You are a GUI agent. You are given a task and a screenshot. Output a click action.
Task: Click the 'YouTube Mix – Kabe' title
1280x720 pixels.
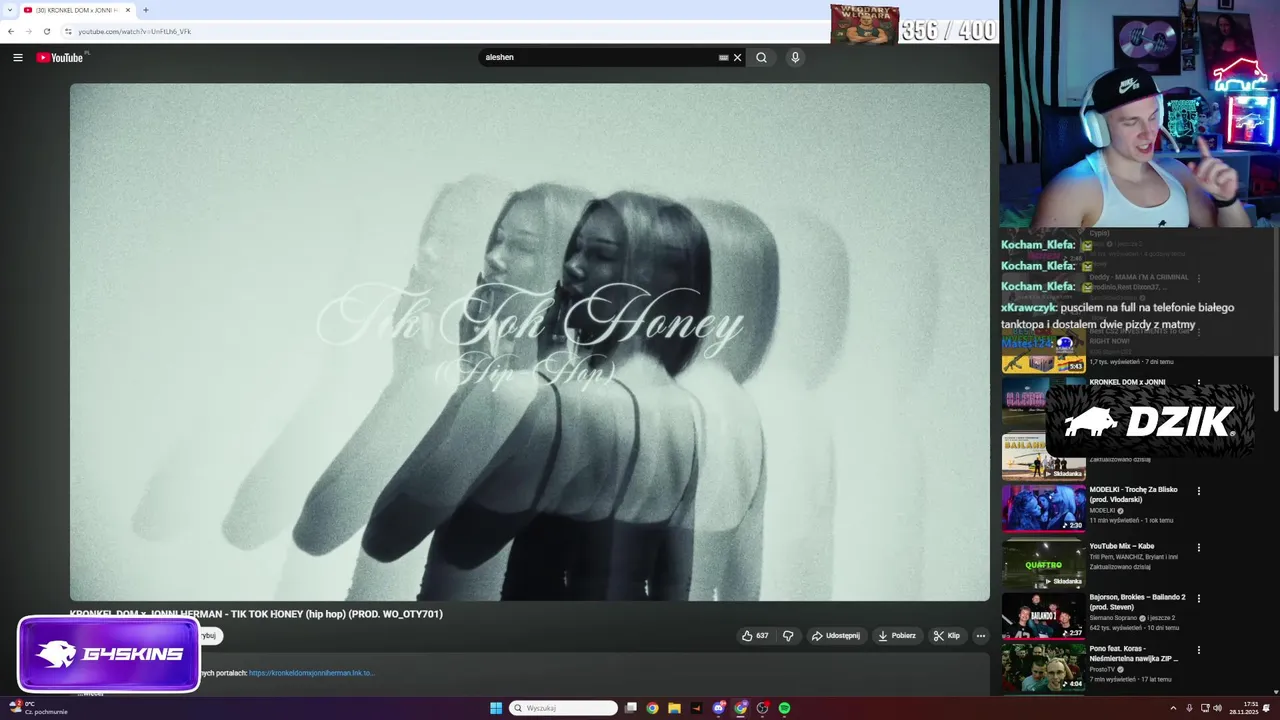tap(1121, 546)
